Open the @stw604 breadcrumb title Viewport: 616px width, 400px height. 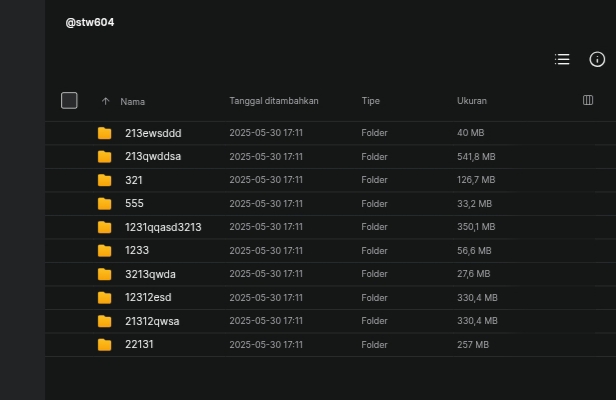[90, 22]
